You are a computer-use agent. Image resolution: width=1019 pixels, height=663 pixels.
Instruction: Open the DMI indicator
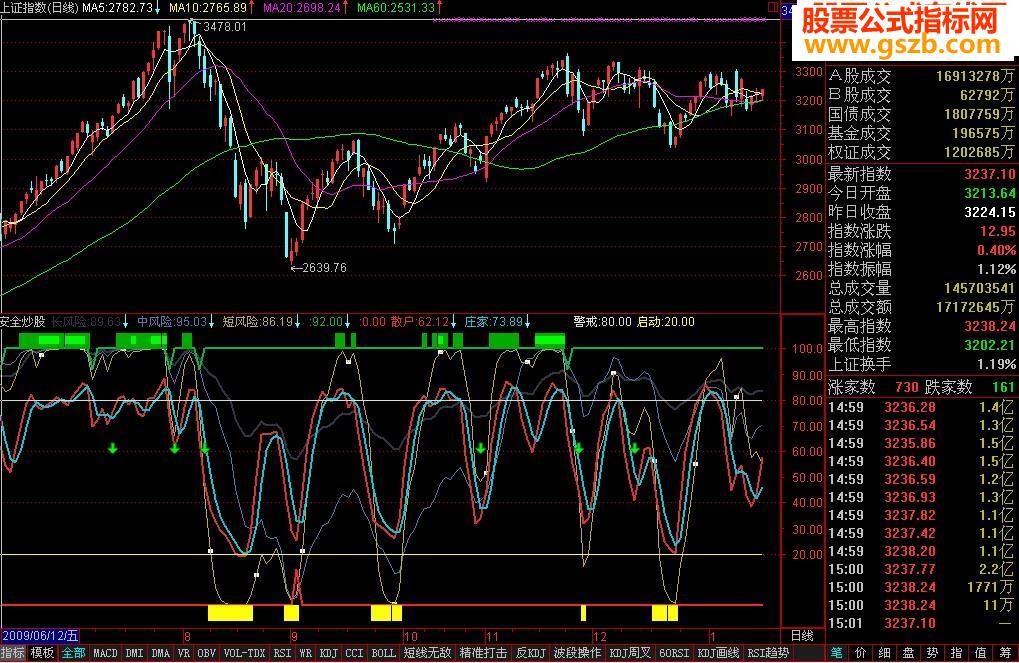(135, 653)
